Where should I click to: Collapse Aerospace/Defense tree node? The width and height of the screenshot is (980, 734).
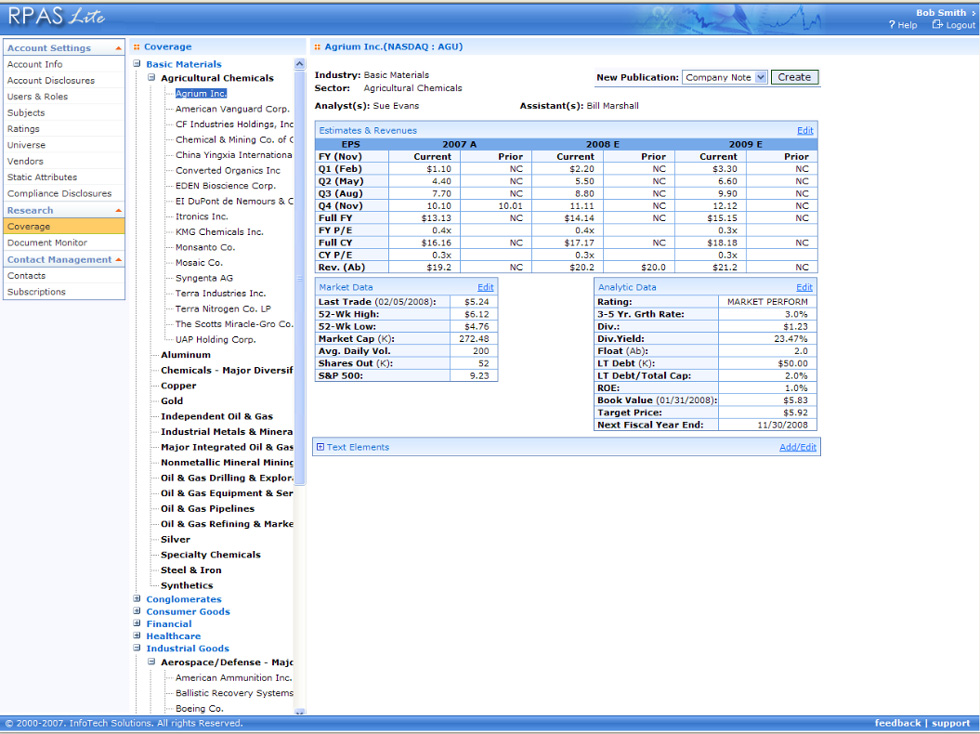(151, 661)
